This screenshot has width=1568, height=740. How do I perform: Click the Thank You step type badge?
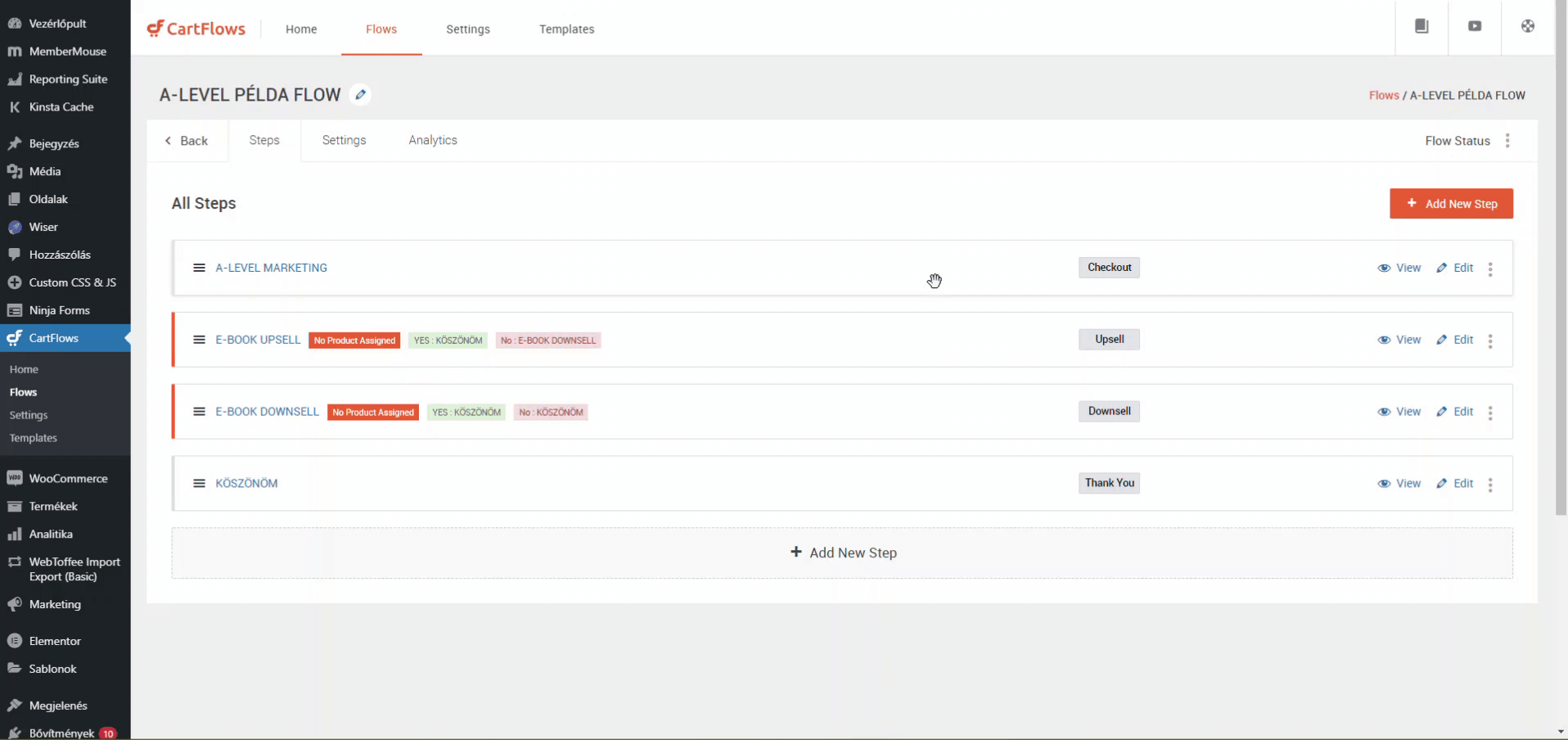(1109, 483)
